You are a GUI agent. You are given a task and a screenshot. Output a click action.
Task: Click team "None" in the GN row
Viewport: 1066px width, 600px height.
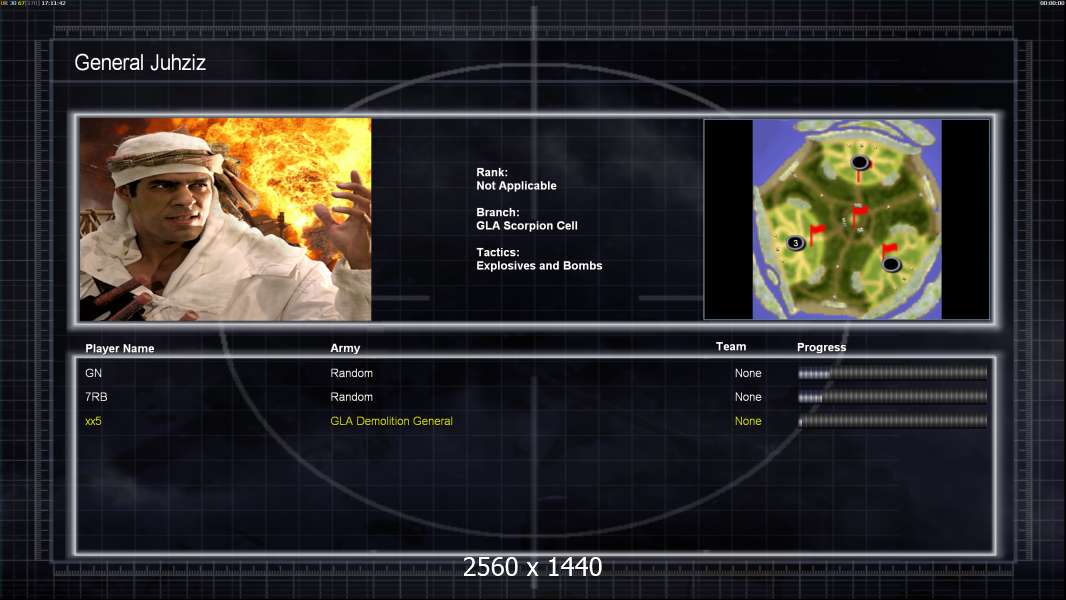click(748, 373)
